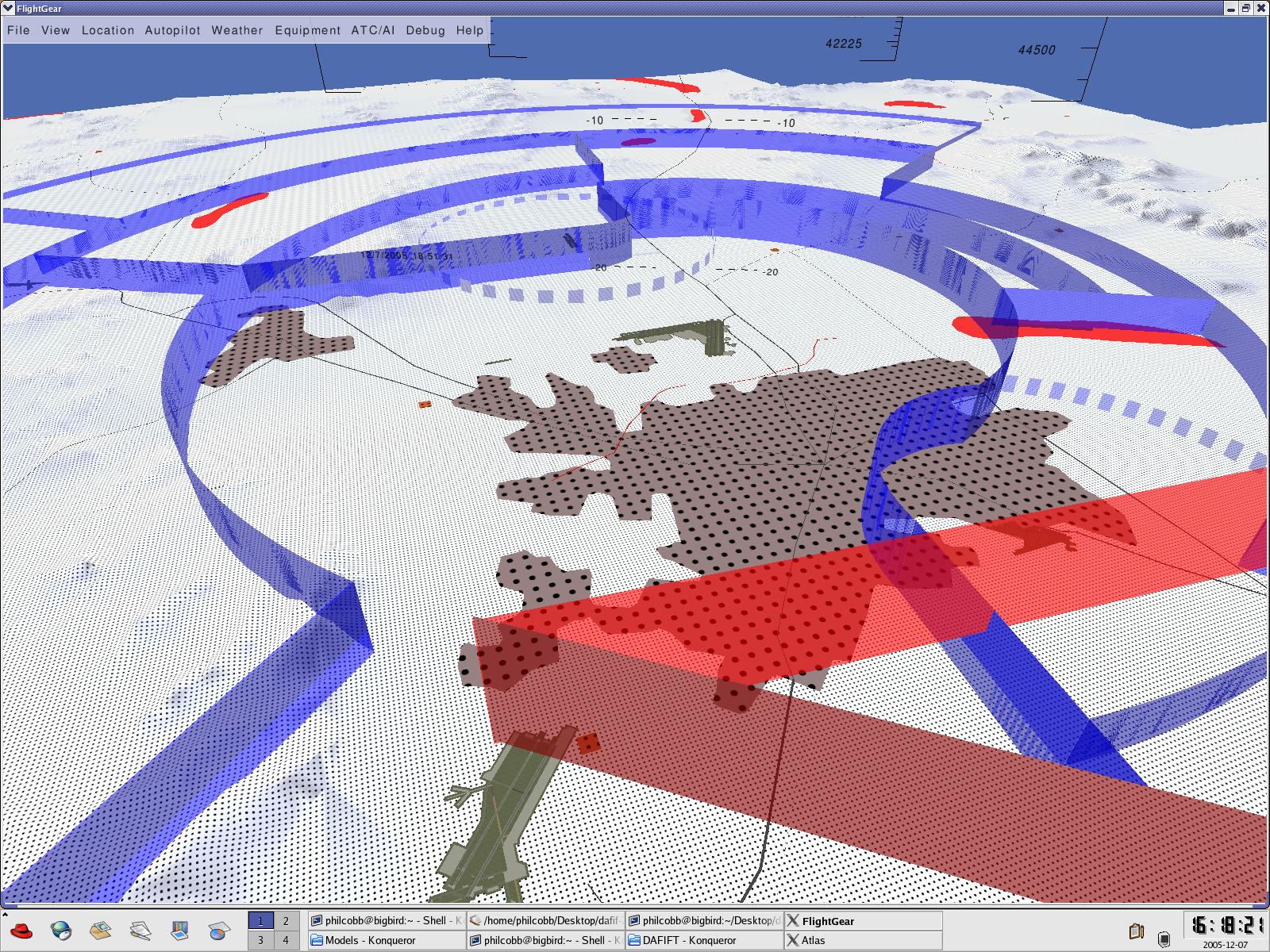Open the Red Hat main menu

click(21, 930)
